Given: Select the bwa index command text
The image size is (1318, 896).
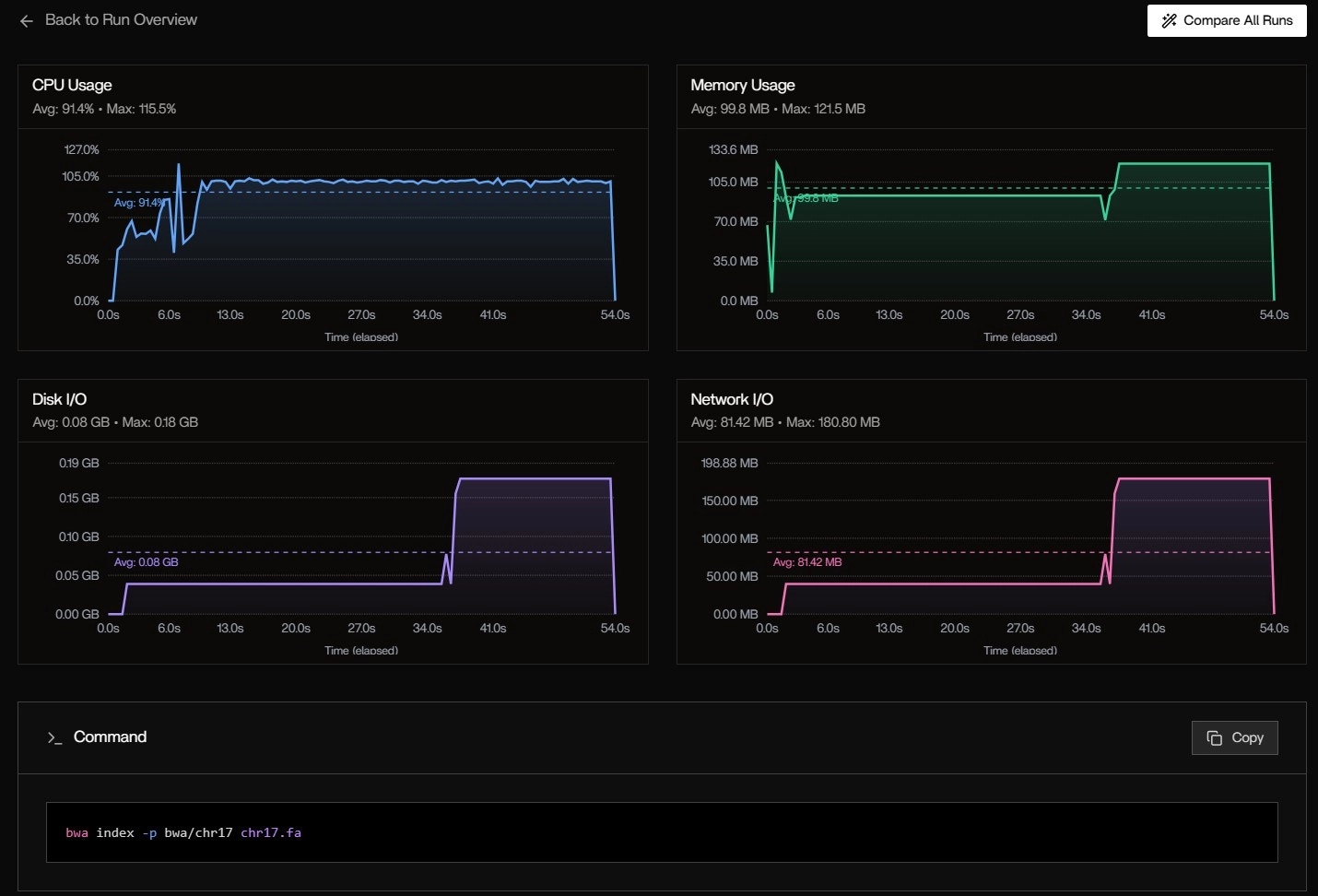Looking at the screenshot, I should pos(182,832).
